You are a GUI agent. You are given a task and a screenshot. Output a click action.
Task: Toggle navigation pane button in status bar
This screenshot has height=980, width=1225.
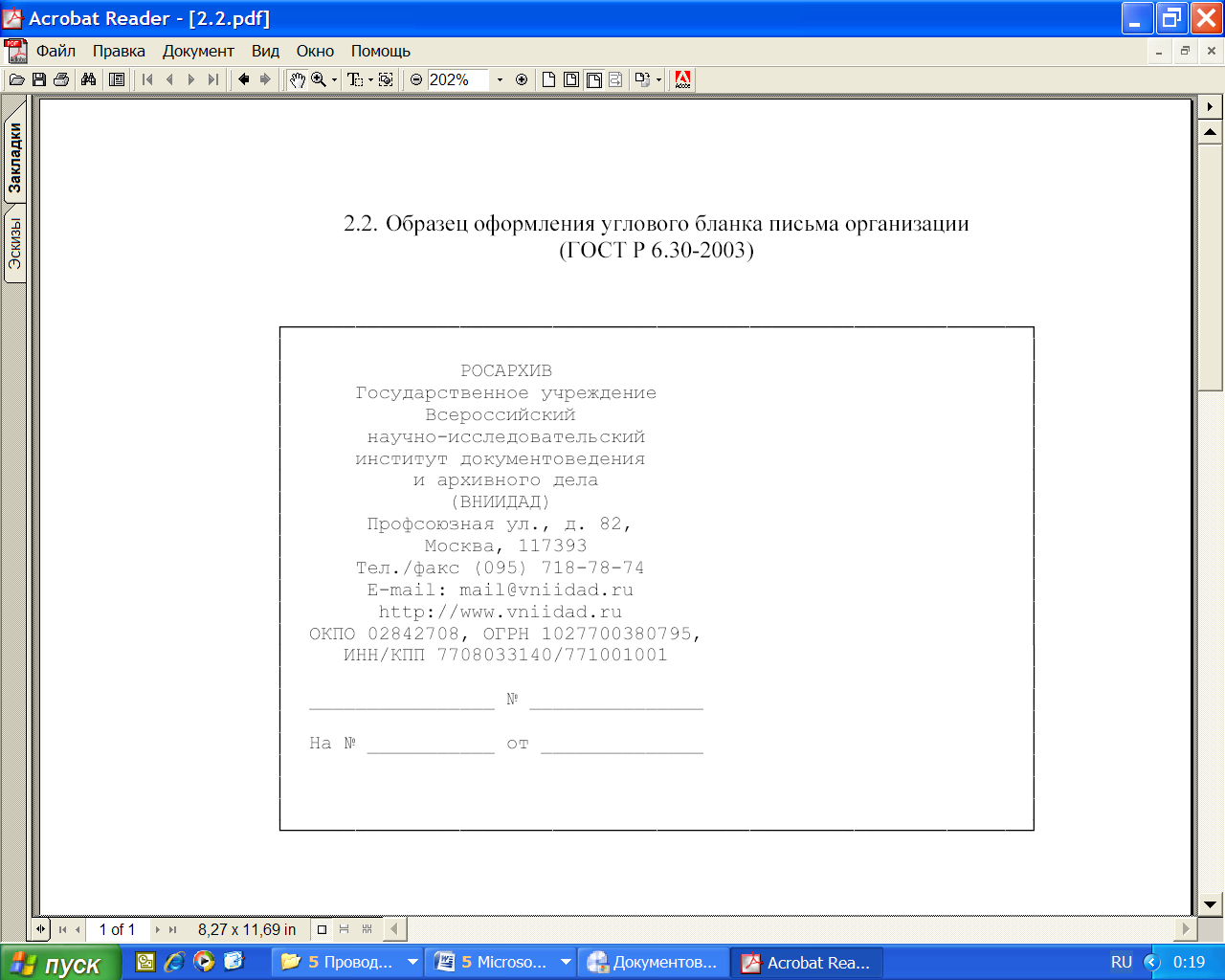40,928
